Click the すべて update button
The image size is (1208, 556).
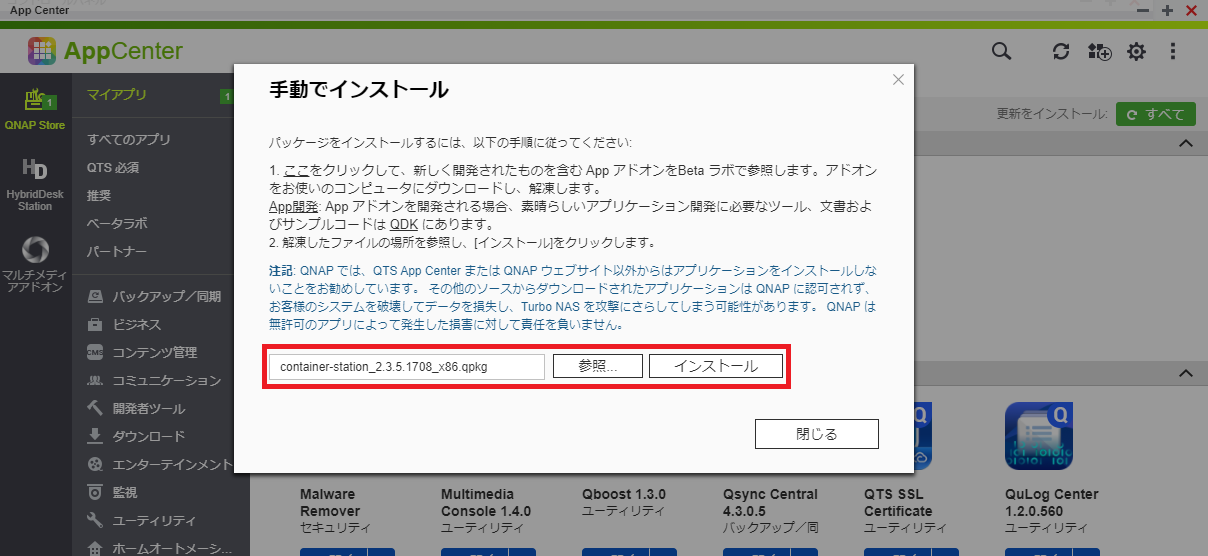[1156, 114]
